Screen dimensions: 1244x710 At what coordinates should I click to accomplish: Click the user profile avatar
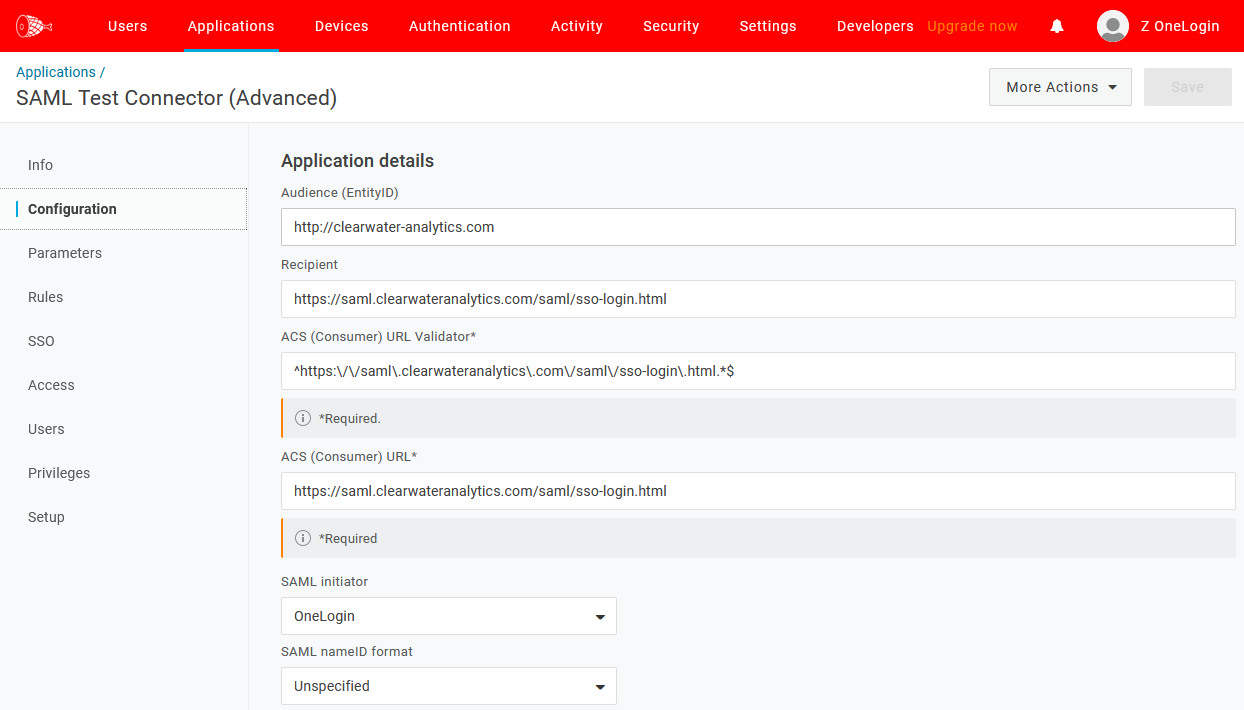tap(1112, 26)
